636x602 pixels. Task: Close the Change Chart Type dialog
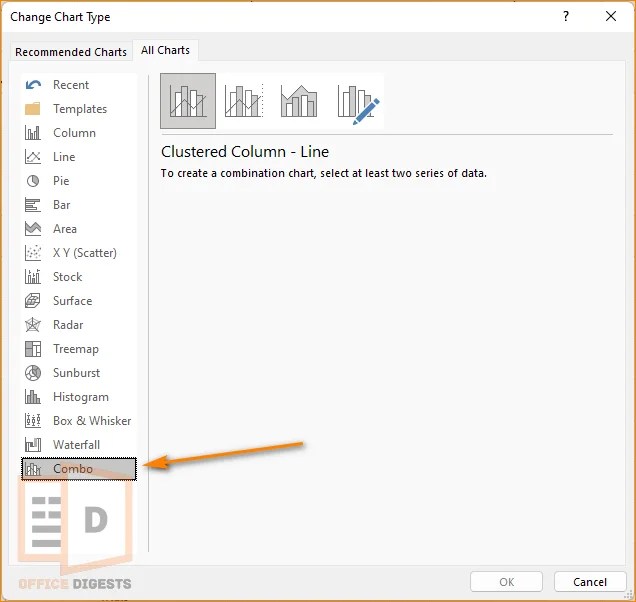pyautogui.click(x=611, y=16)
